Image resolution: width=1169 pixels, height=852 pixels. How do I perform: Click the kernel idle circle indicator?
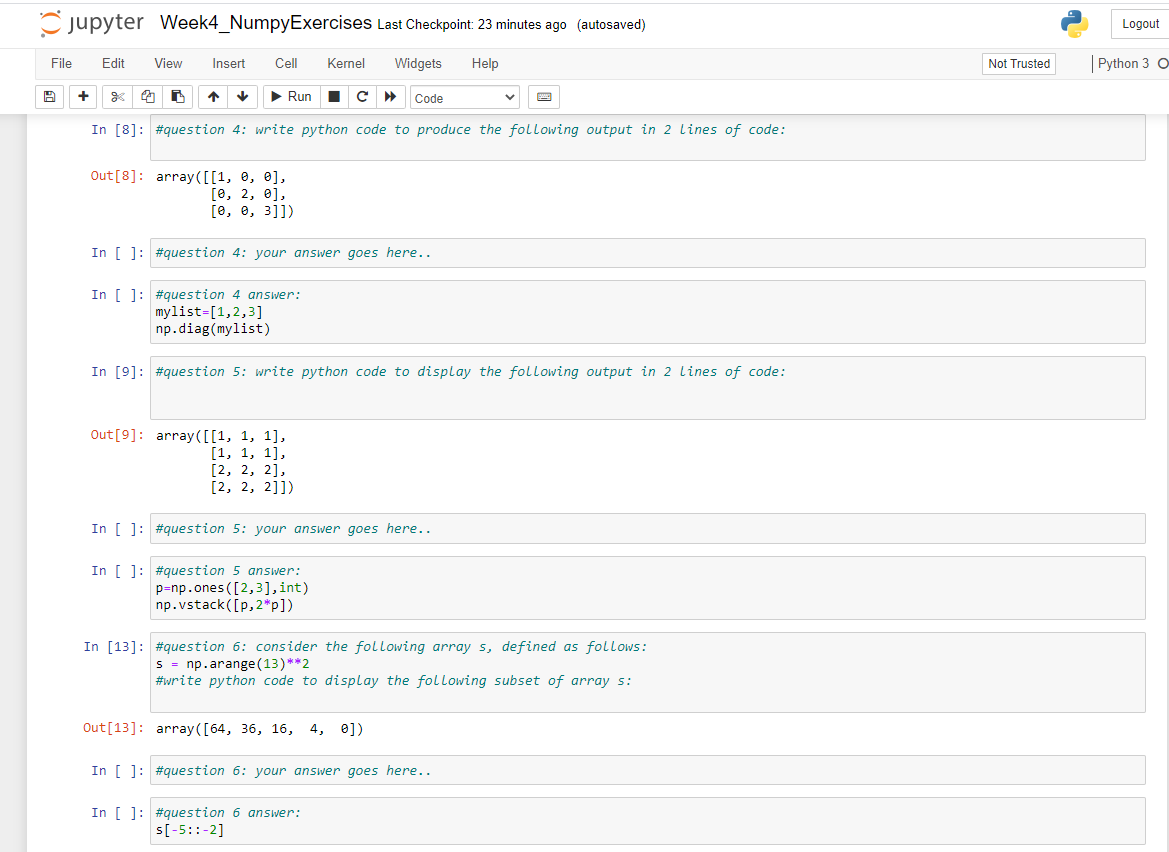(x=1162, y=64)
